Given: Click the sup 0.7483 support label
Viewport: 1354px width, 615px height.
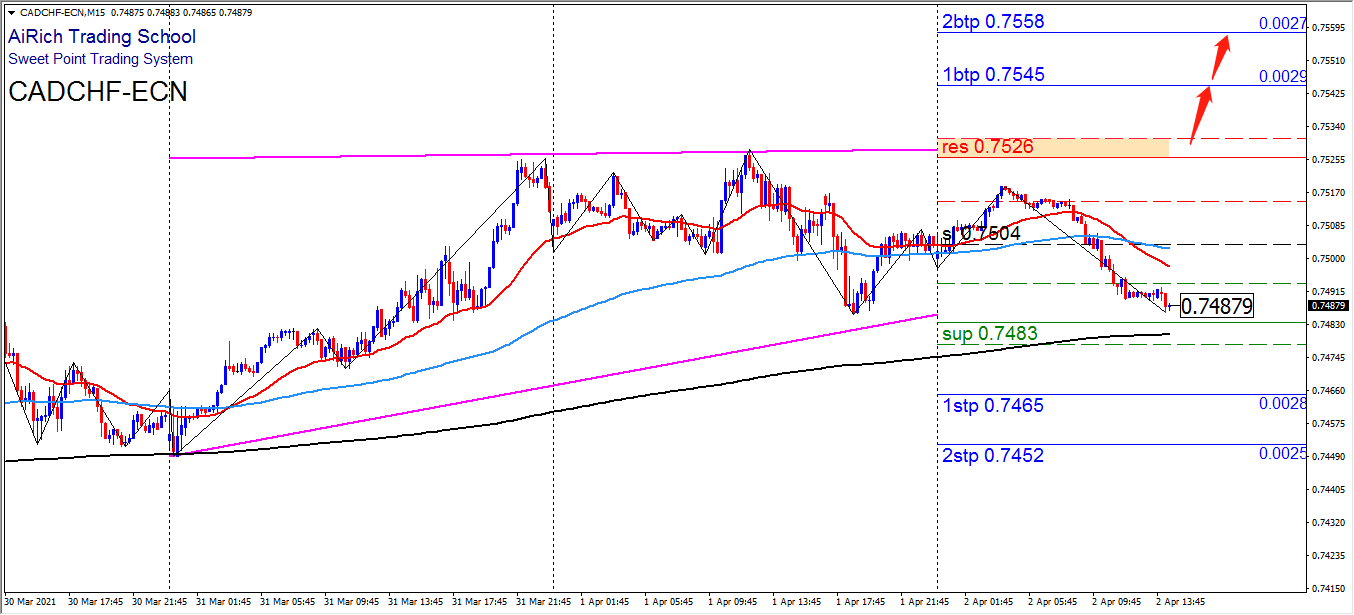Looking at the screenshot, I should tap(988, 333).
